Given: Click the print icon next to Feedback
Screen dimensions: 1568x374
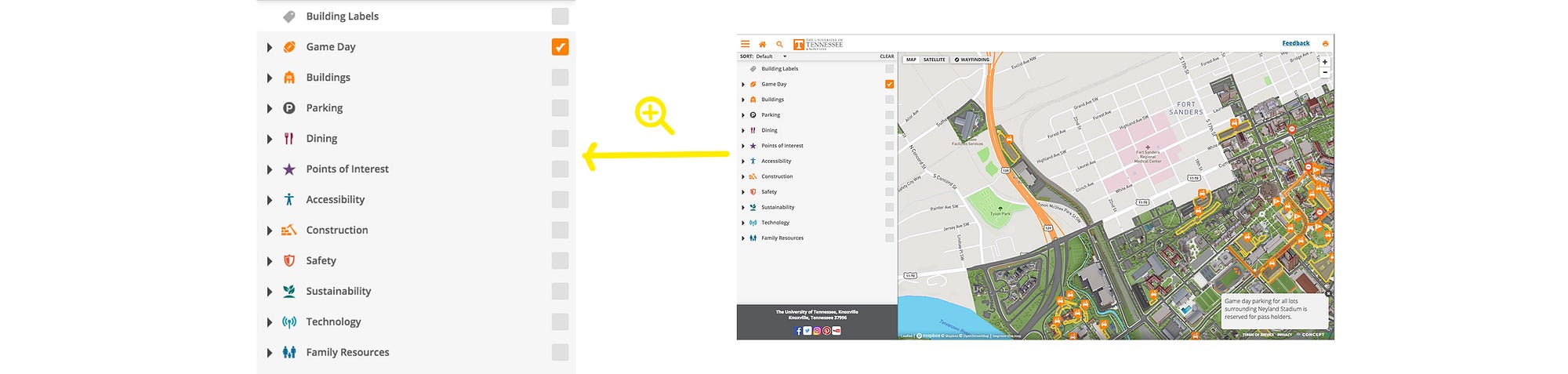Looking at the screenshot, I should click(x=1325, y=44).
